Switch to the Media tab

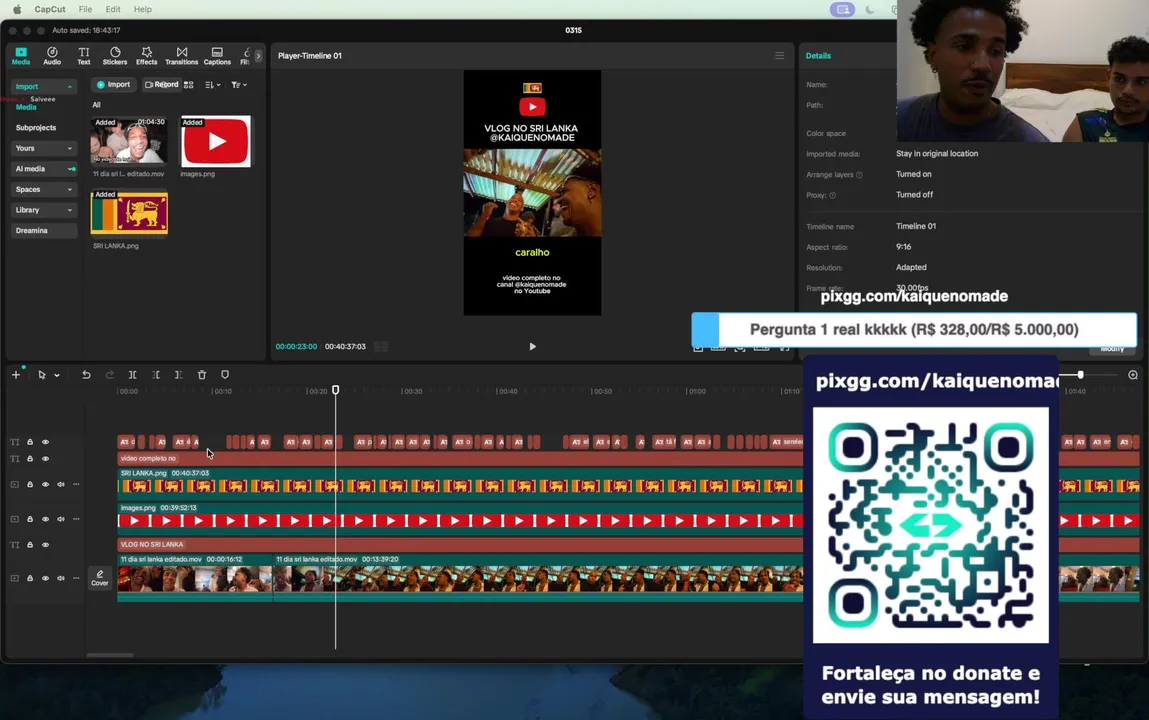tap(21, 56)
